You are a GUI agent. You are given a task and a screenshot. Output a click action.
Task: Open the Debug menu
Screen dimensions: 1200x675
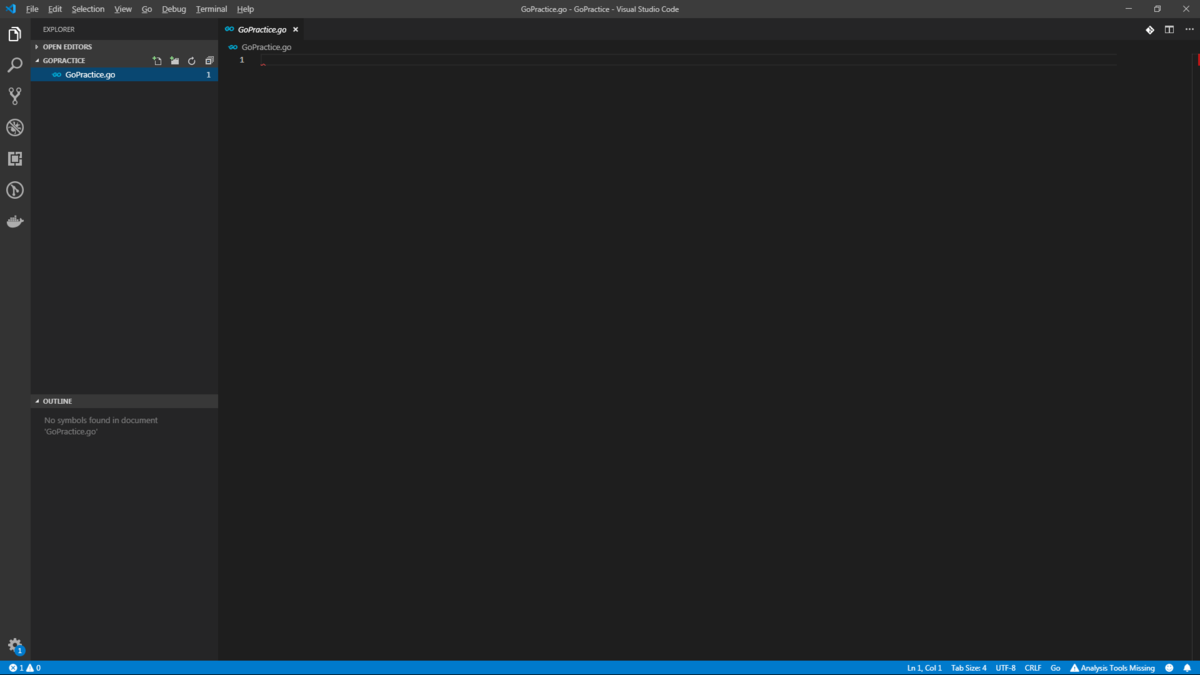[174, 9]
